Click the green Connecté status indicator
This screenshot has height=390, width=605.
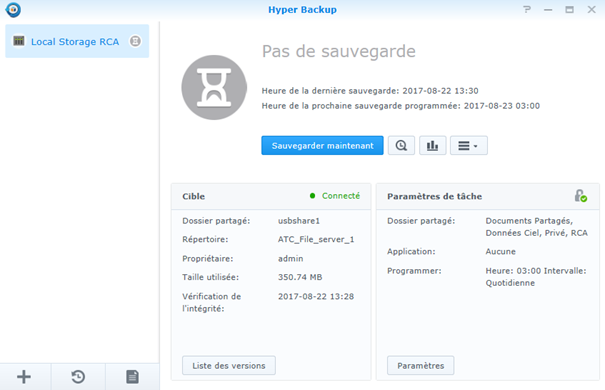335,196
